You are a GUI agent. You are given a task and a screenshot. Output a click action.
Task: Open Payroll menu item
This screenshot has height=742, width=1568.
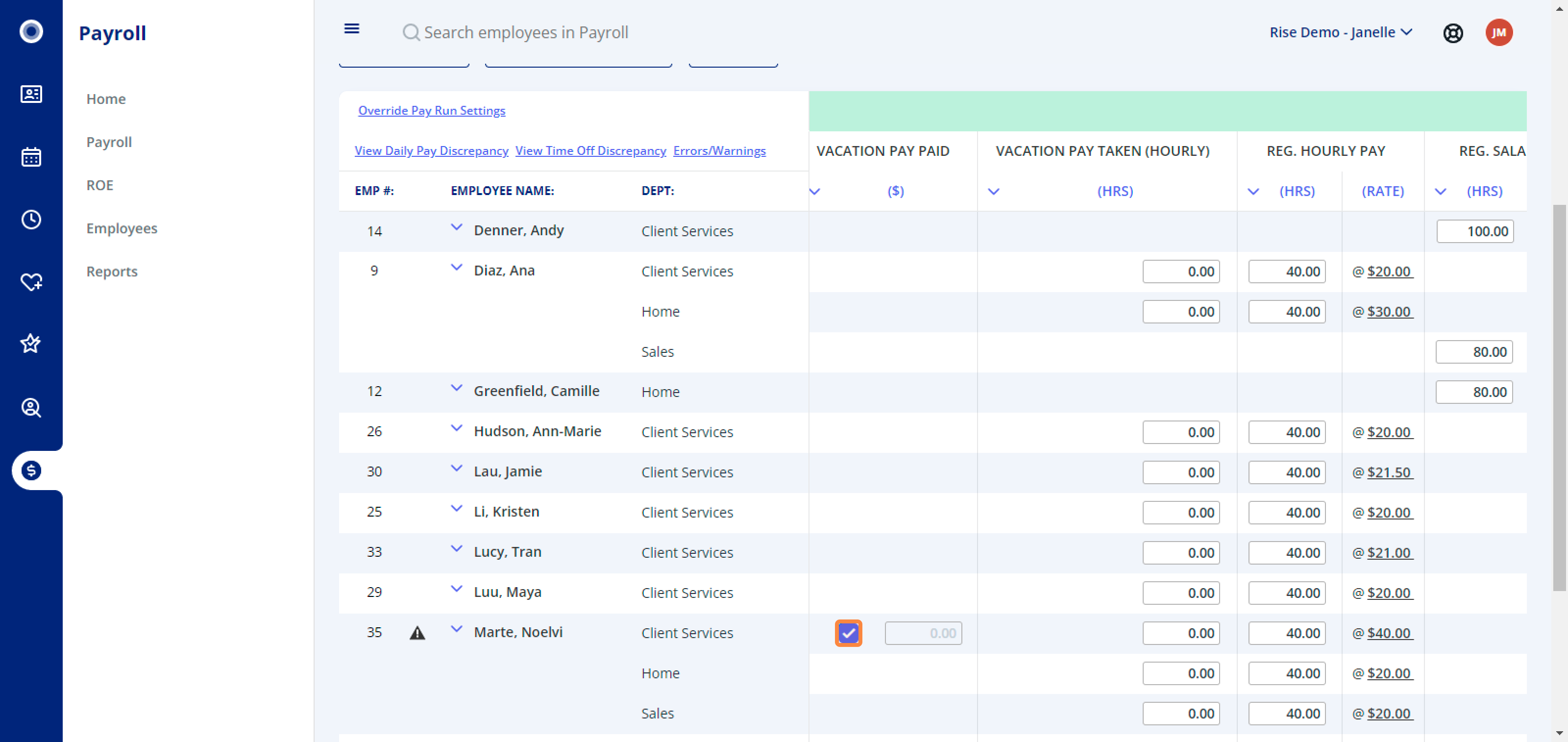[x=109, y=142]
